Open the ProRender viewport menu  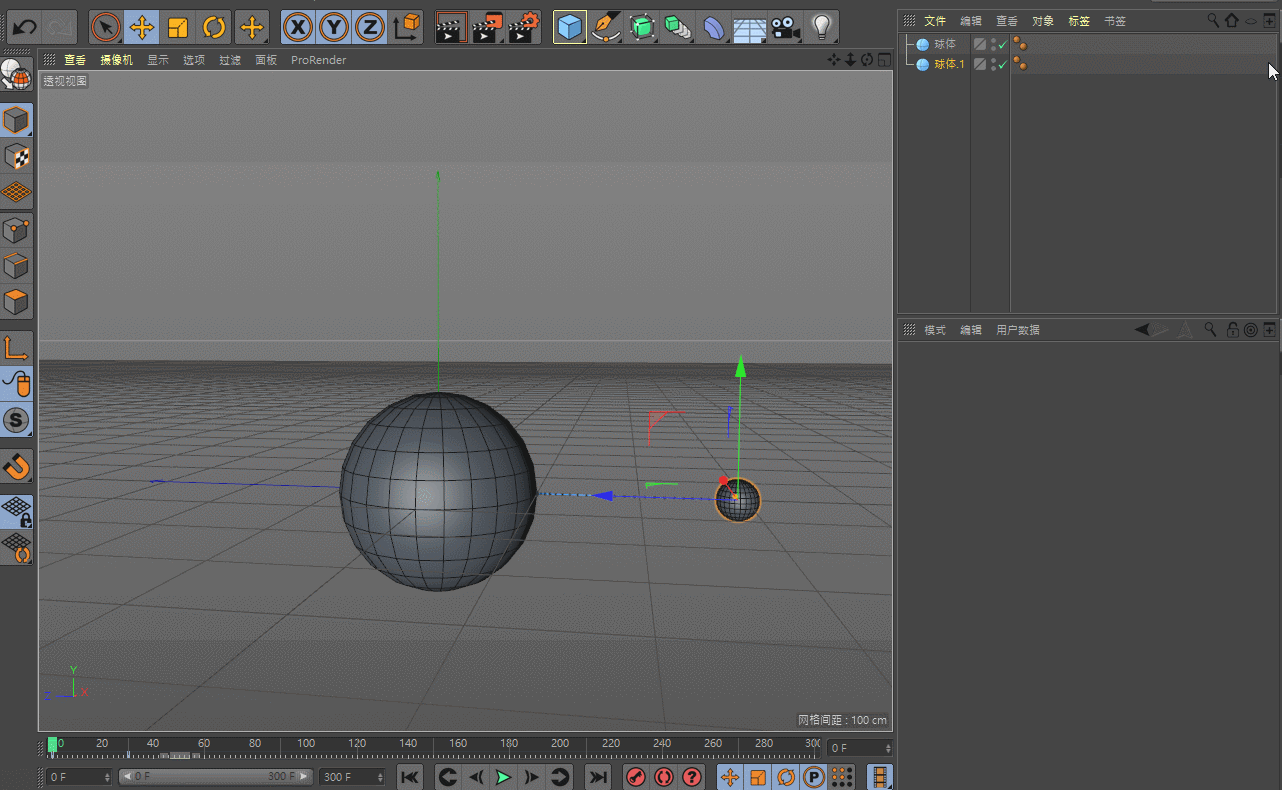pos(318,60)
